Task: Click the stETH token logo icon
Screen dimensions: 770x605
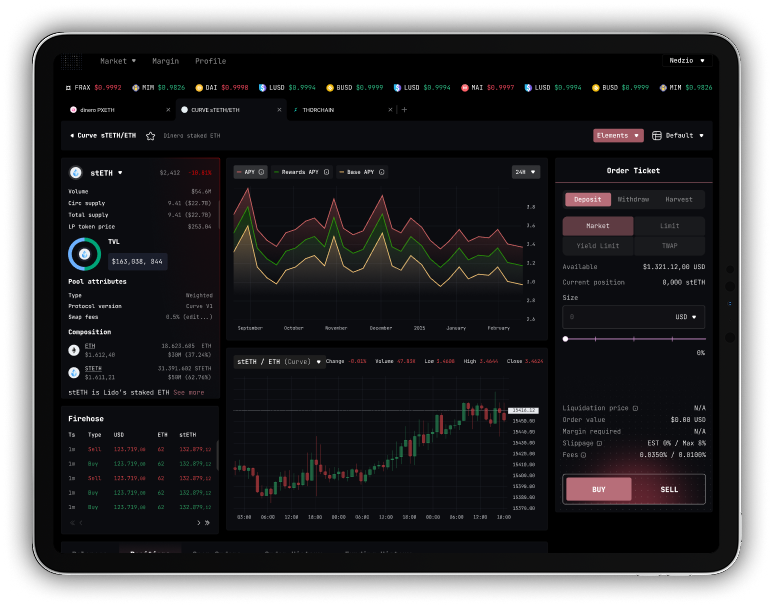Action: (x=76, y=173)
